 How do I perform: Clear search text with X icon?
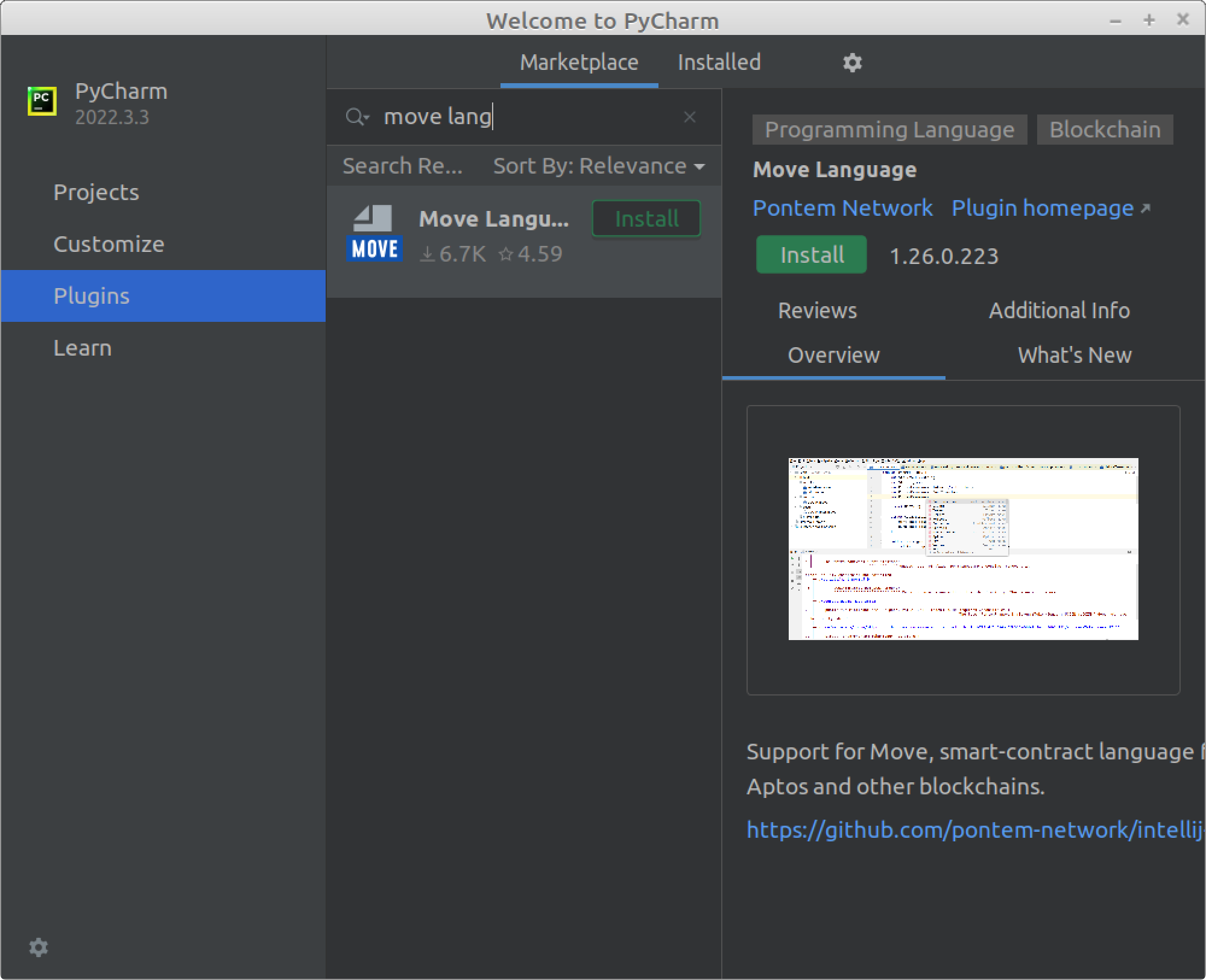click(690, 117)
